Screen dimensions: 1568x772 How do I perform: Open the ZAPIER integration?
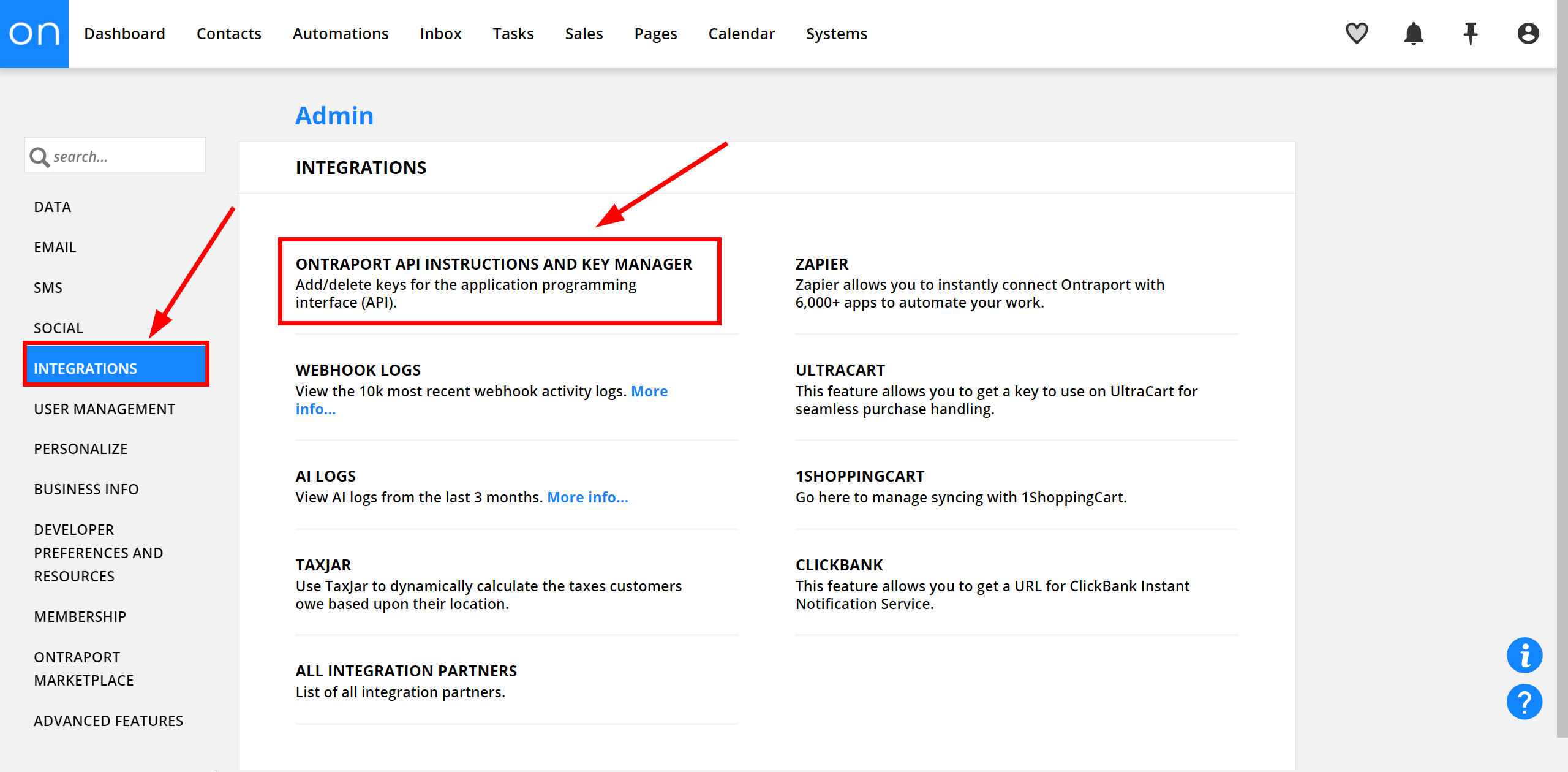coord(822,264)
